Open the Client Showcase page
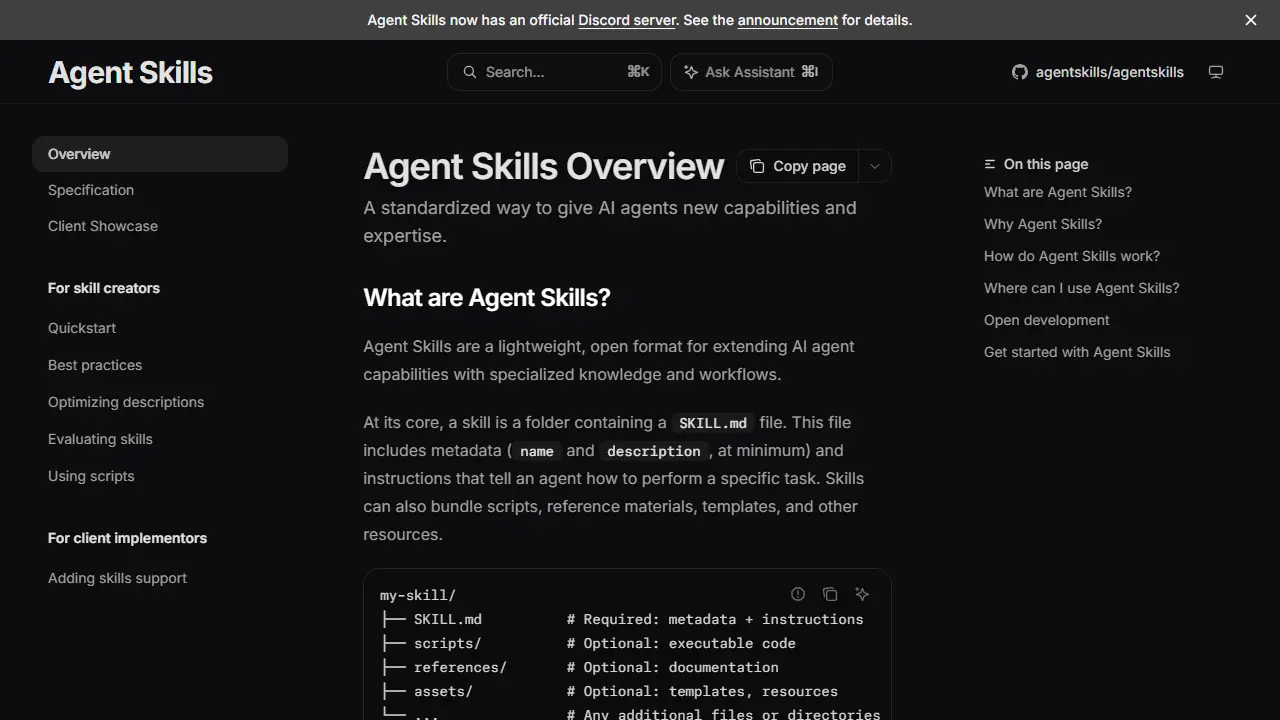Screen dimensions: 1280x720 (x=103, y=226)
